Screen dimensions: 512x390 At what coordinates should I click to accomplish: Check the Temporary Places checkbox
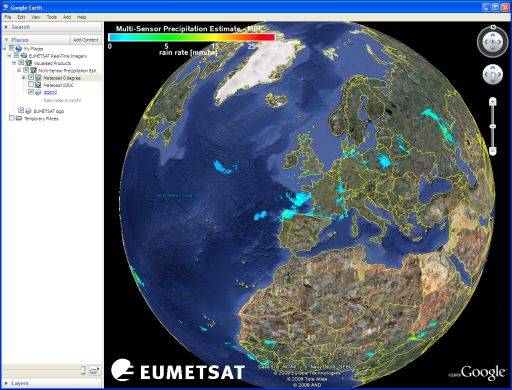click(x=12, y=118)
